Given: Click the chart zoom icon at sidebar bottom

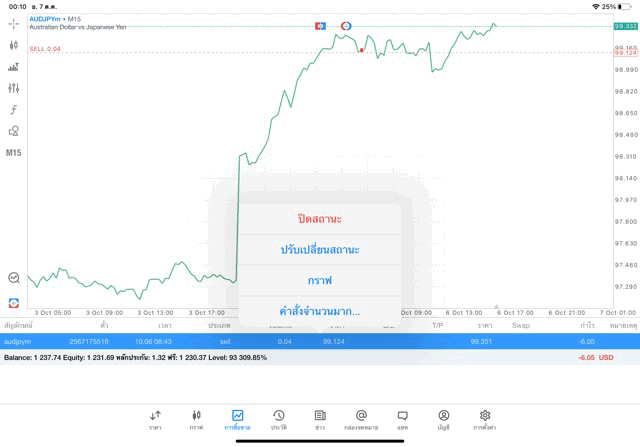Looking at the screenshot, I should click(x=13, y=278).
